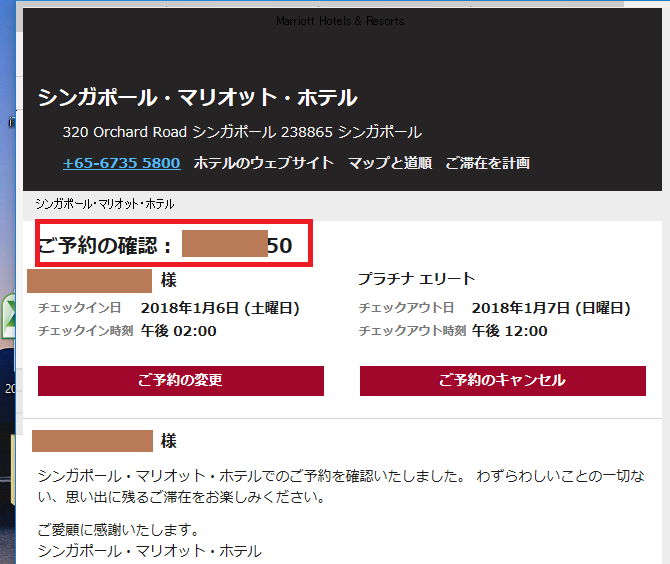Select the check-out time 午後 12:00

[509, 331]
